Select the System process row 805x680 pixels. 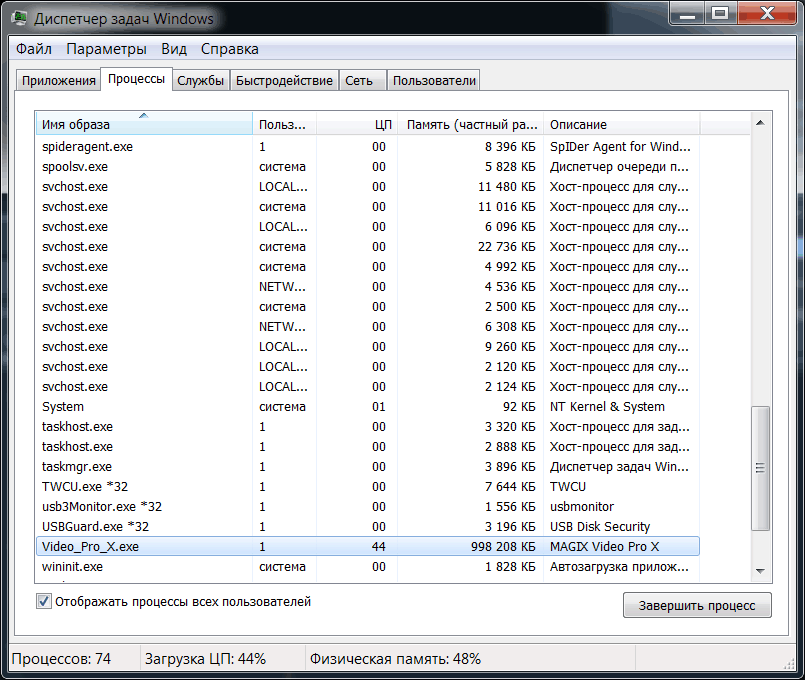click(x=368, y=407)
